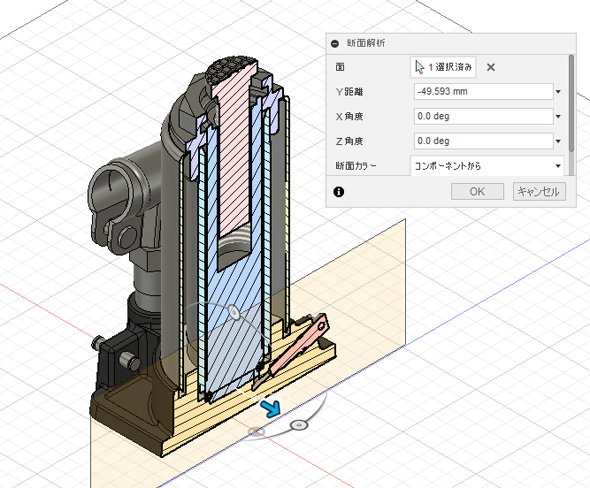Click the dialog's vertical scrollbar
Screen dimensions: 590x488
(571, 103)
